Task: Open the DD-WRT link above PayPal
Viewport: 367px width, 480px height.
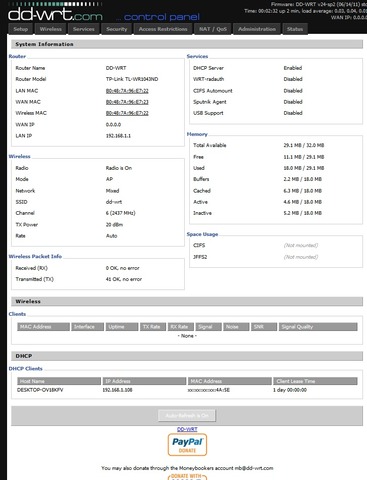Action: tap(187, 429)
